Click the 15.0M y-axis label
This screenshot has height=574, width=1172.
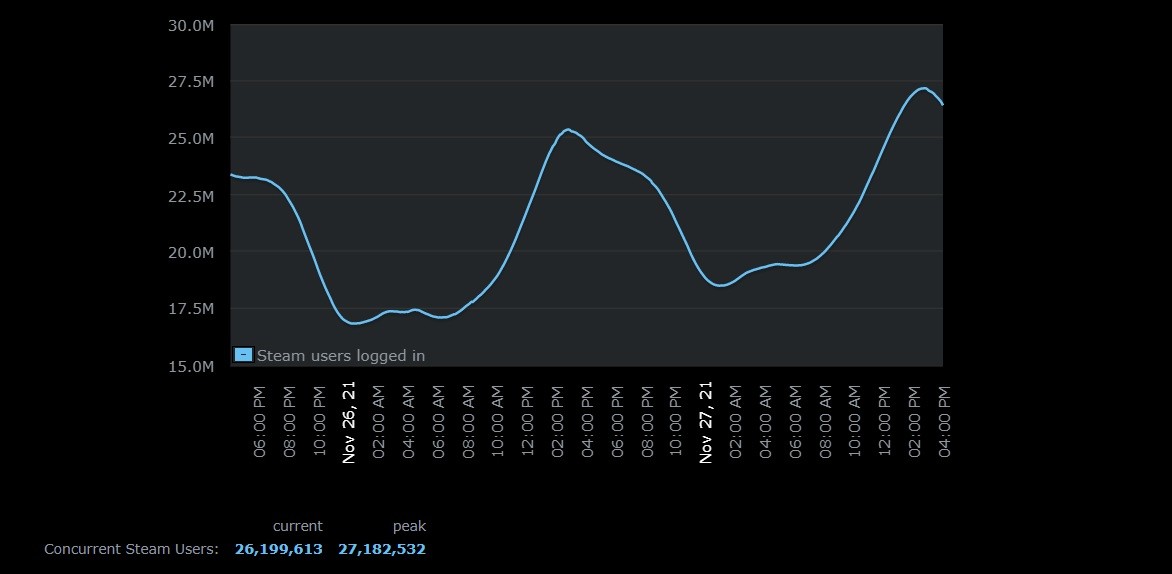pos(190,367)
